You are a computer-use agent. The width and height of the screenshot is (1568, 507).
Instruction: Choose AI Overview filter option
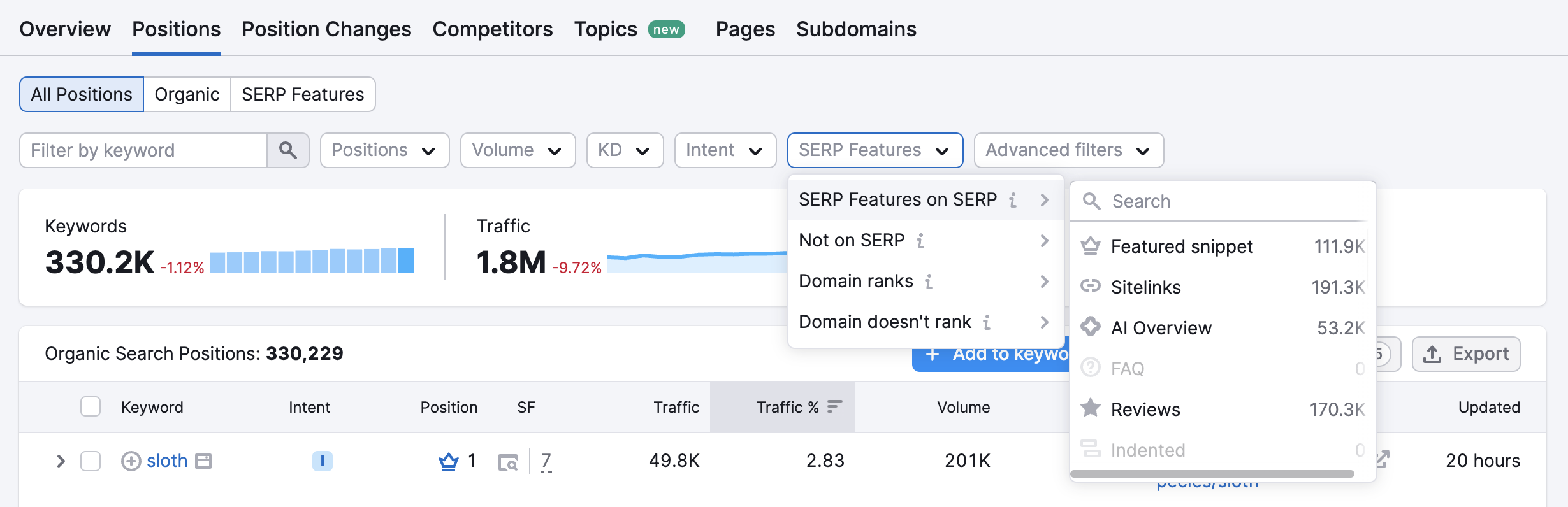1223,327
